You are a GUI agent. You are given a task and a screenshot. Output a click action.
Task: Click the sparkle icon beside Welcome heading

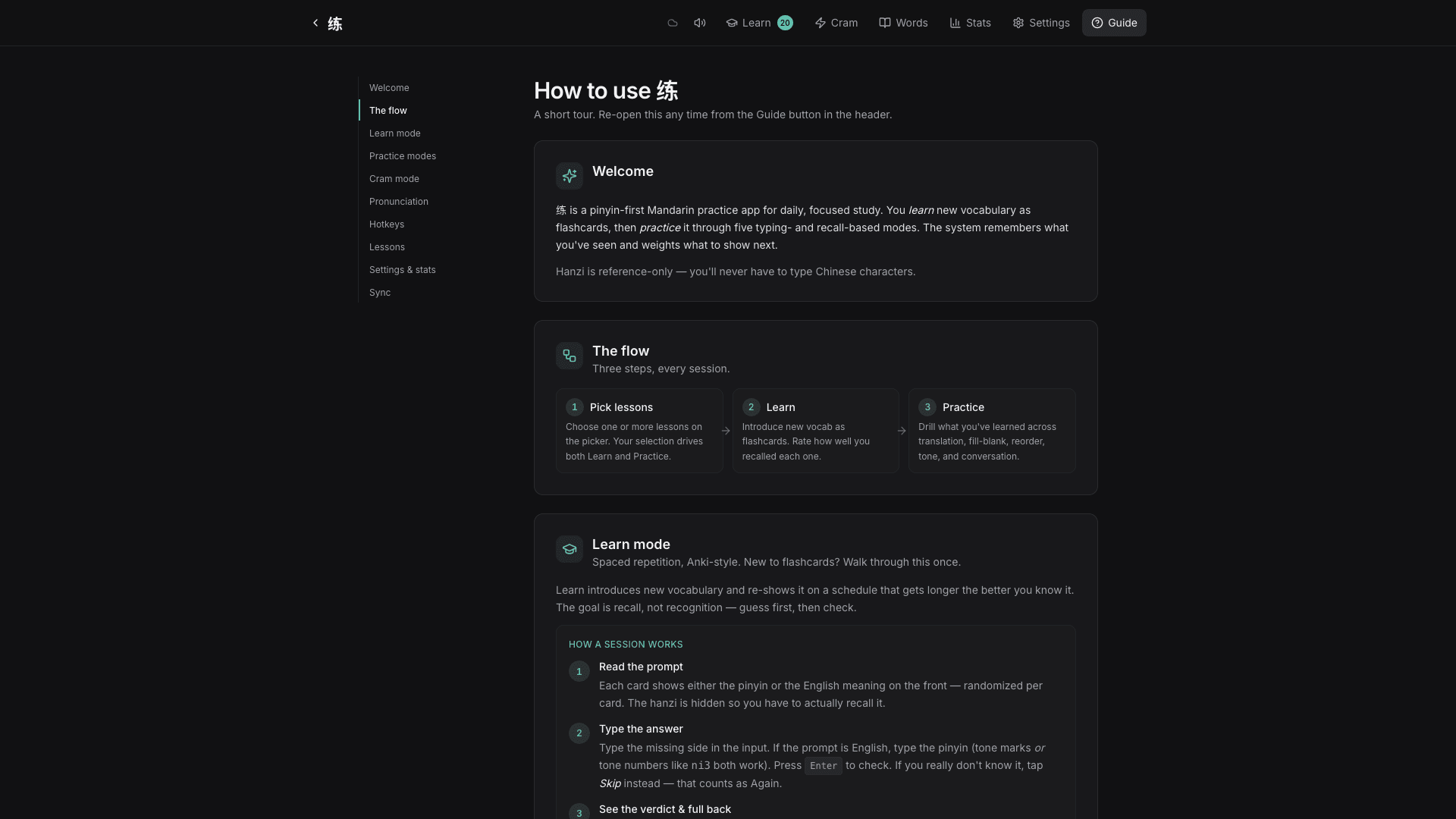[x=570, y=176]
